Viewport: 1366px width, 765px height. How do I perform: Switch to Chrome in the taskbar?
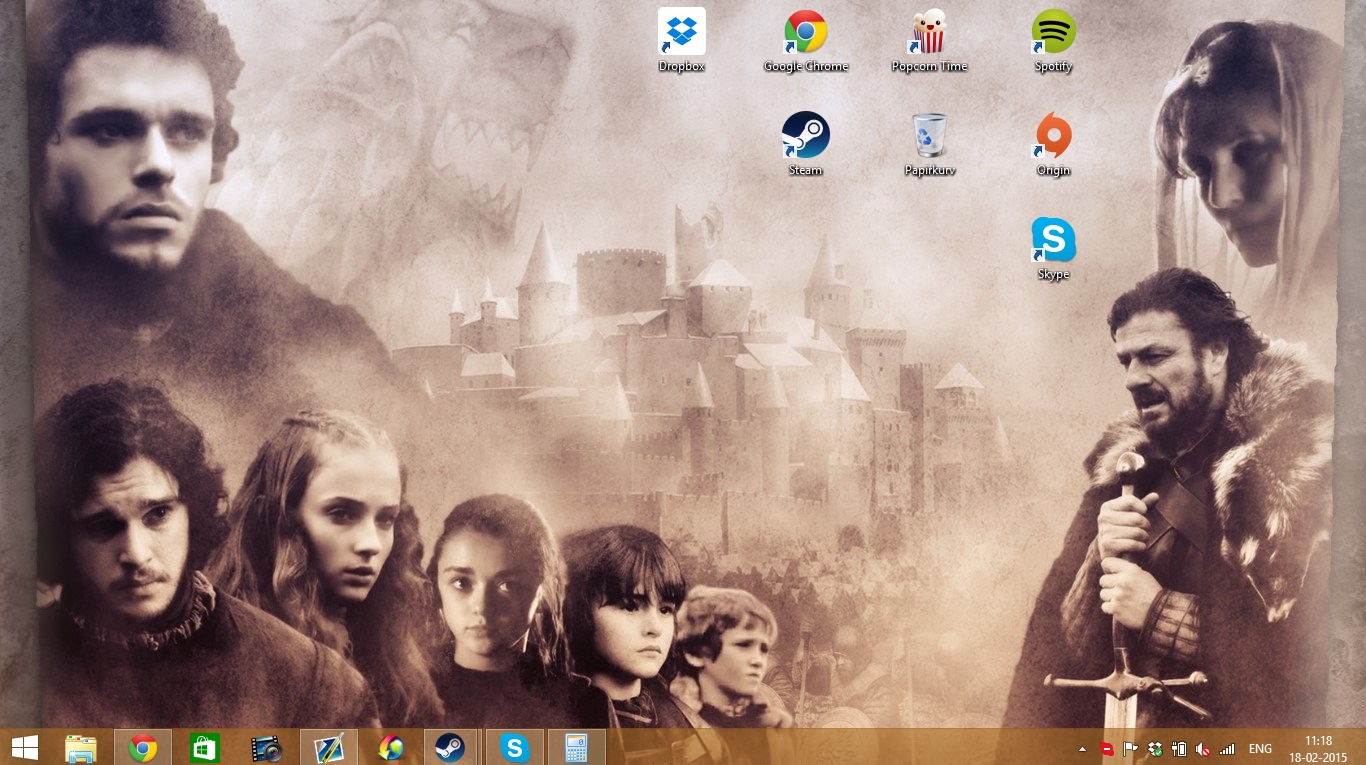click(x=143, y=747)
